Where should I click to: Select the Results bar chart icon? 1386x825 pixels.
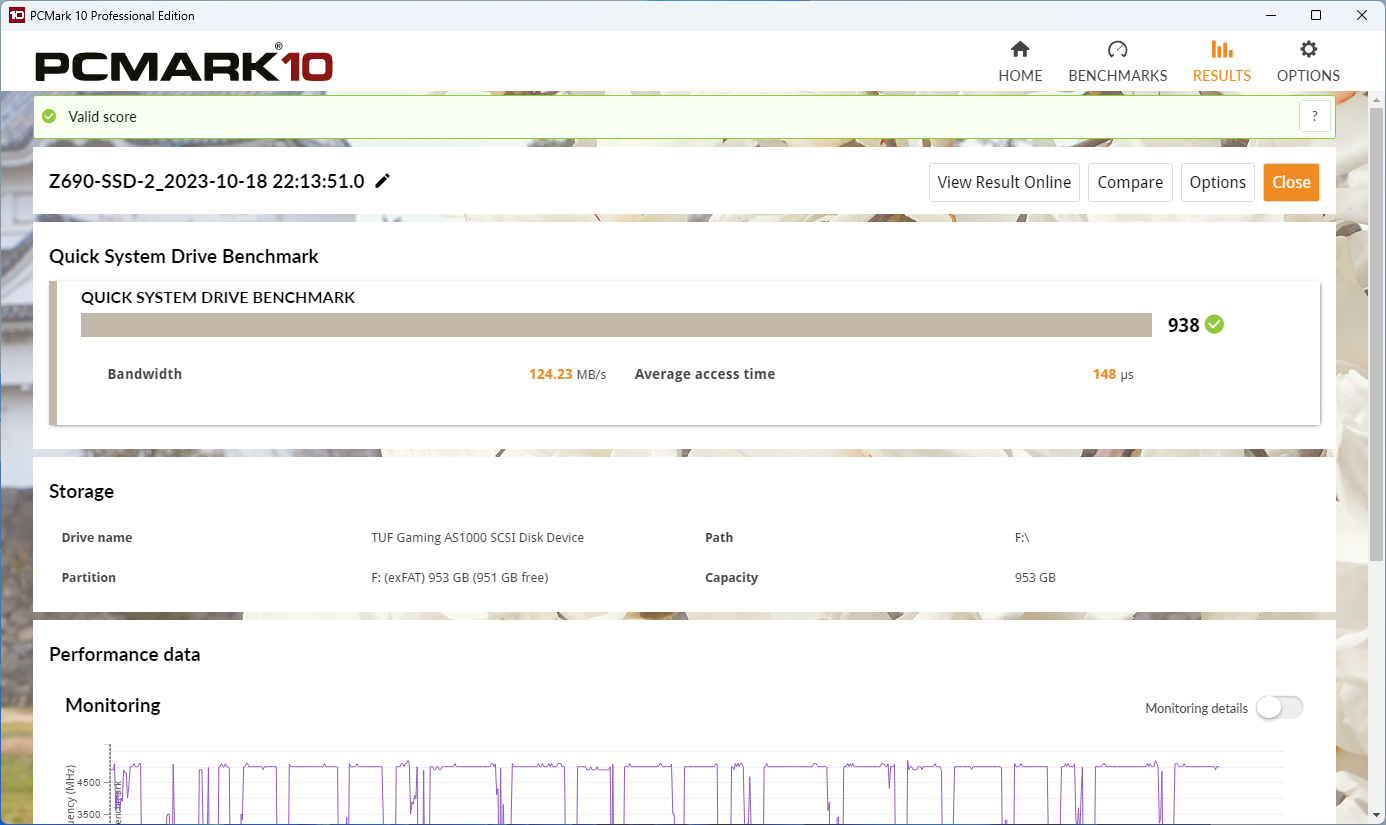click(1221, 50)
